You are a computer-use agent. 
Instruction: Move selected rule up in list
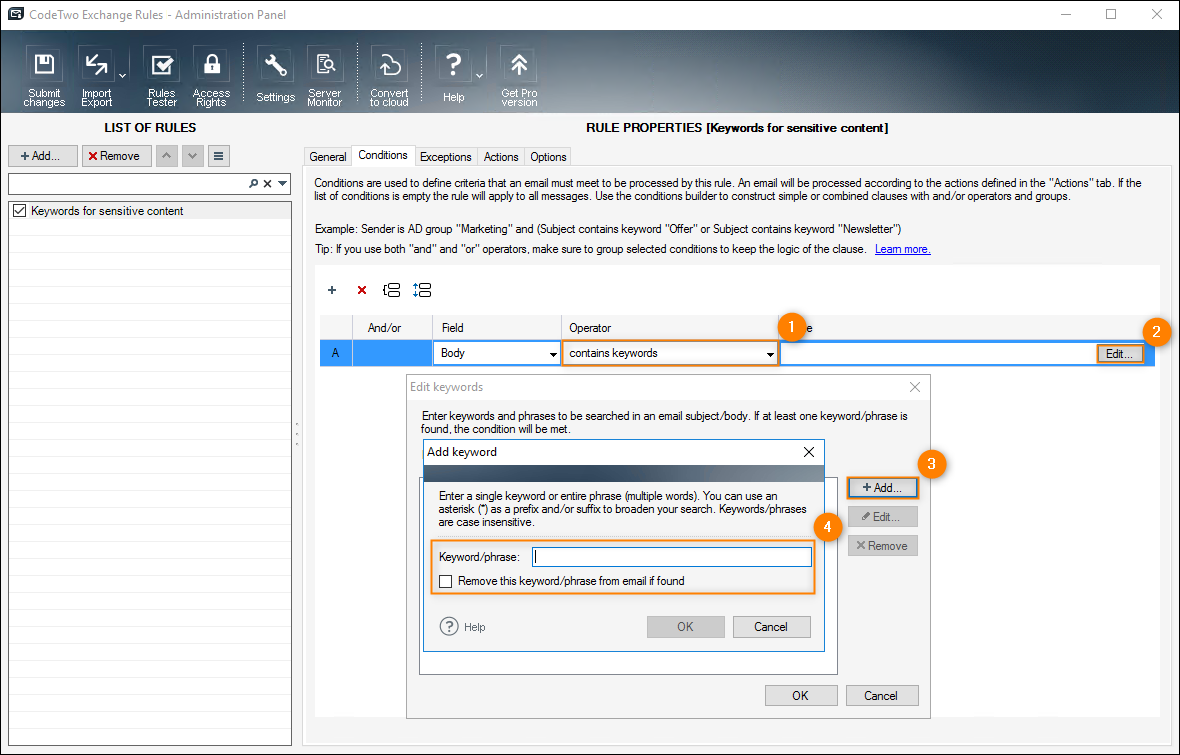166,156
